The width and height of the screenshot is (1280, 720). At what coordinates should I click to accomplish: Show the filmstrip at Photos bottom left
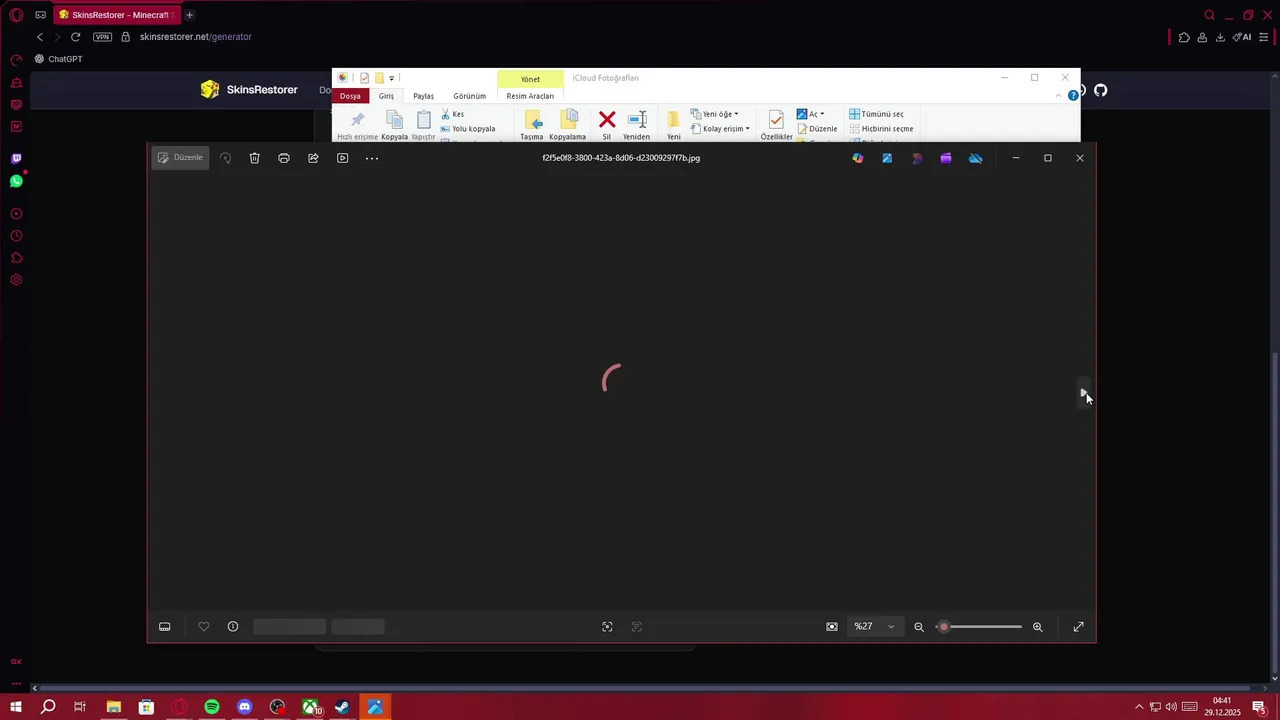pos(165,627)
